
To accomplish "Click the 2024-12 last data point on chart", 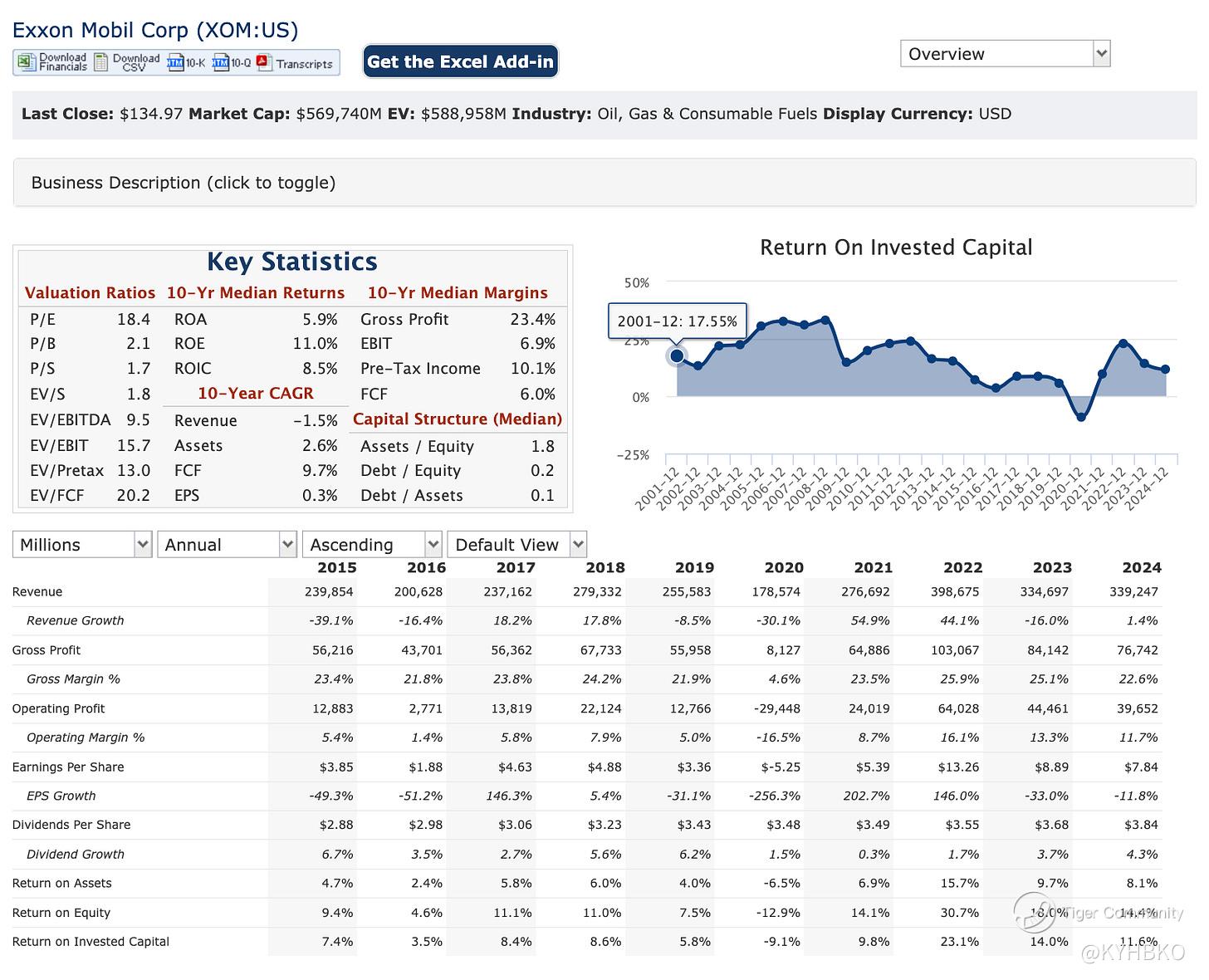I will (1166, 370).
